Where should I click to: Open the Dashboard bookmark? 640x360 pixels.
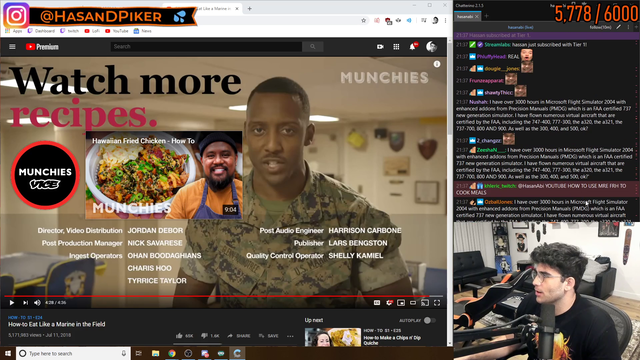(41, 31)
